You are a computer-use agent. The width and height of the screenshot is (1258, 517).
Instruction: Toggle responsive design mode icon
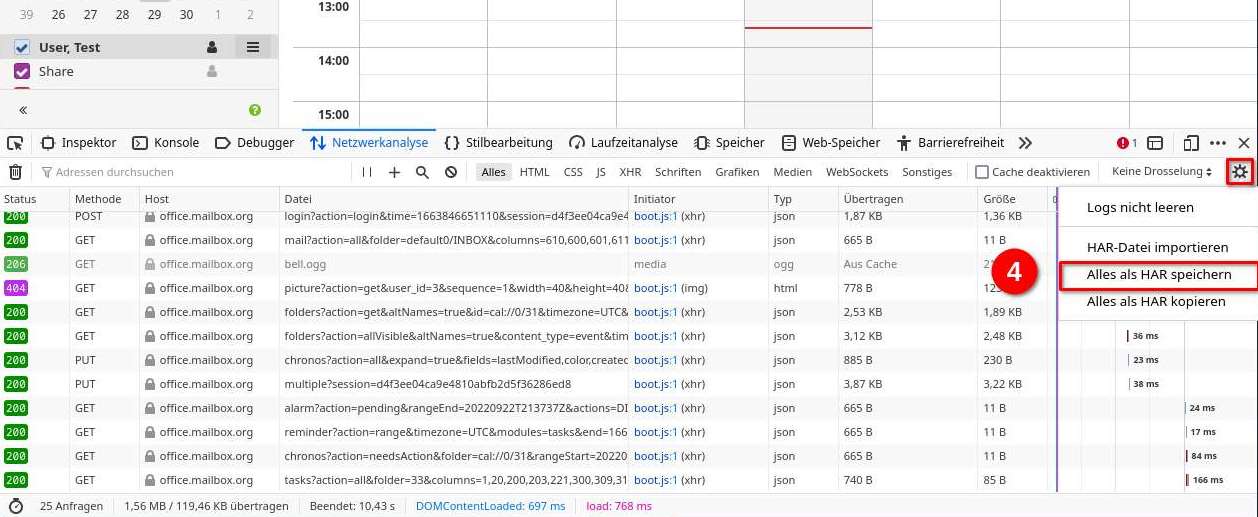[x=1191, y=143]
